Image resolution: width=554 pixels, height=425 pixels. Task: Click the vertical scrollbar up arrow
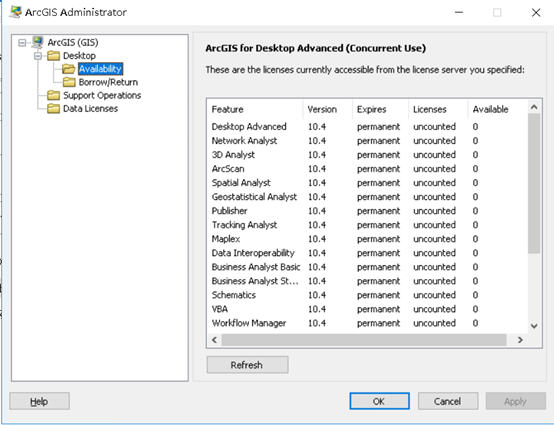click(534, 107)
